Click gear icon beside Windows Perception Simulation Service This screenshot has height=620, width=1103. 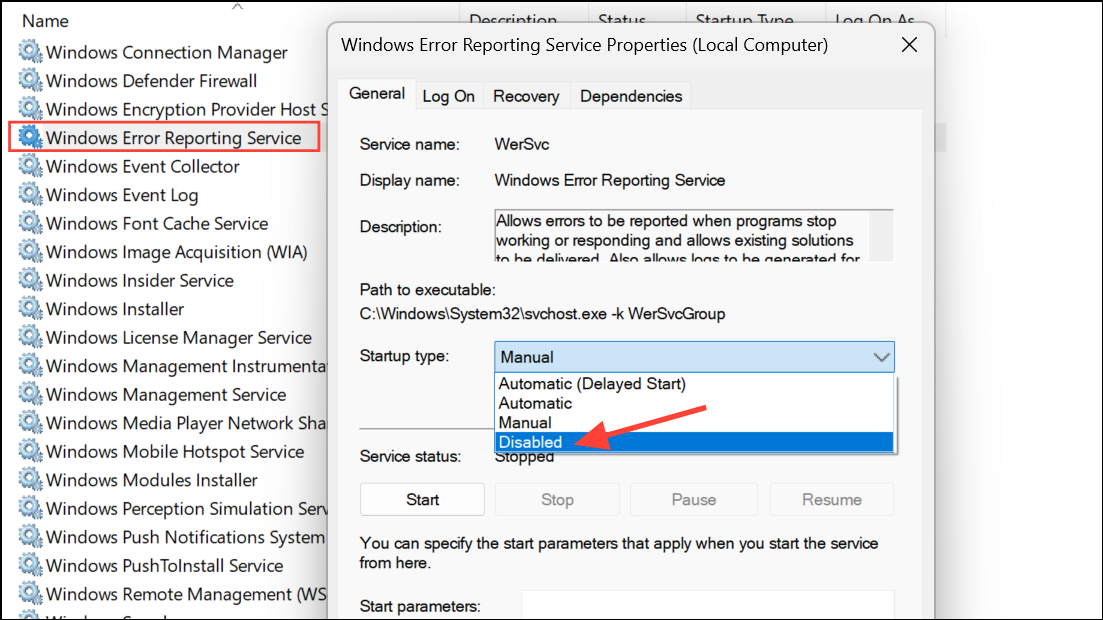click(30, 507)
